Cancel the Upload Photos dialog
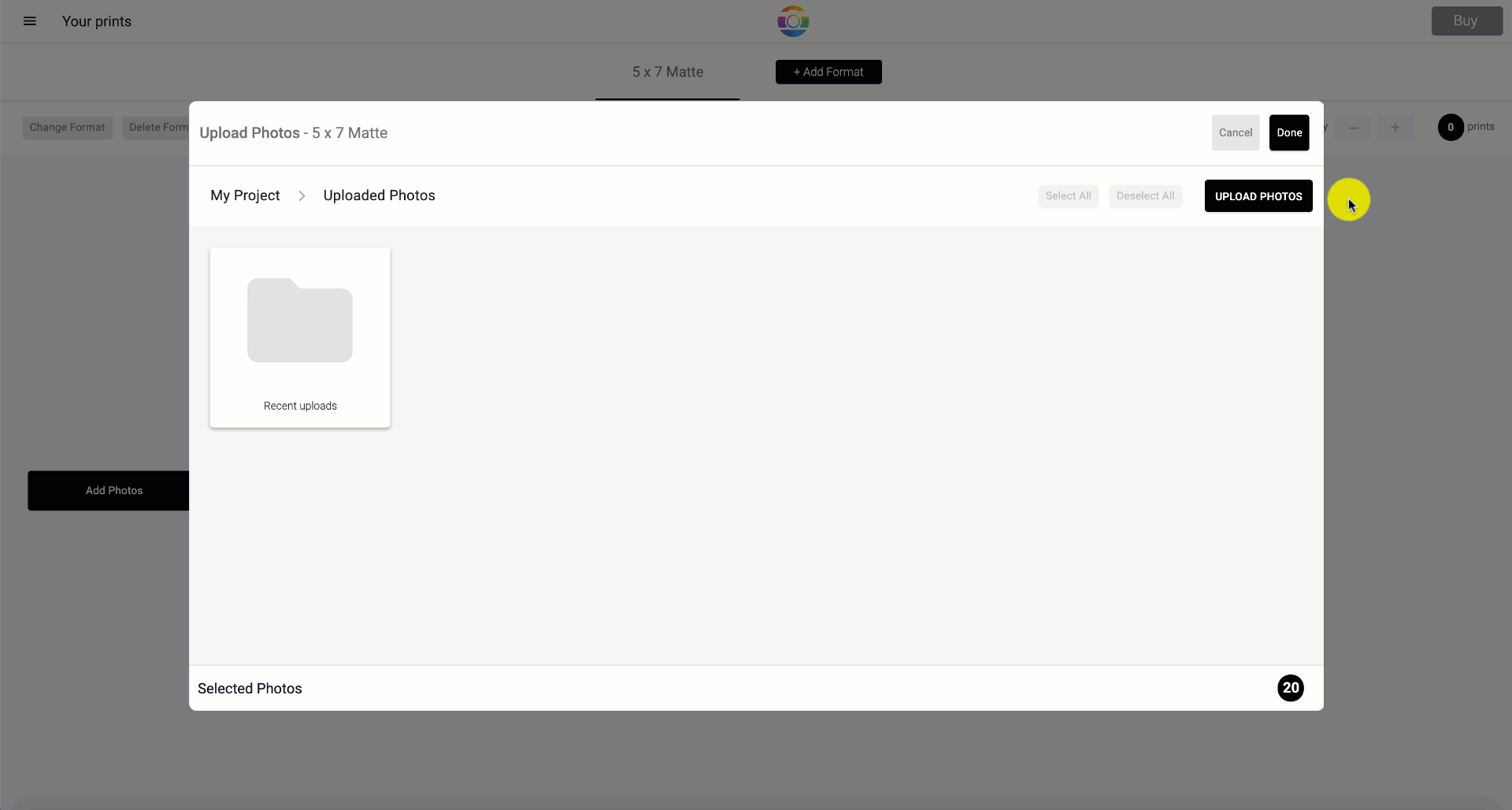 1236,132
